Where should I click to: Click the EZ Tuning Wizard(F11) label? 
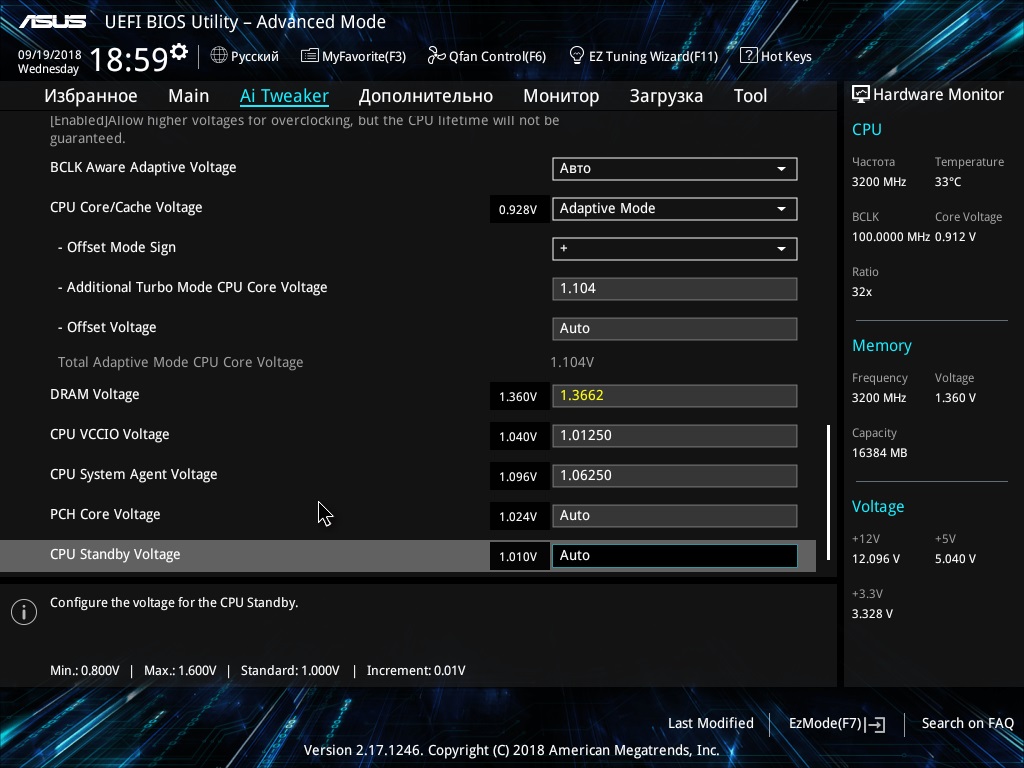654,57
